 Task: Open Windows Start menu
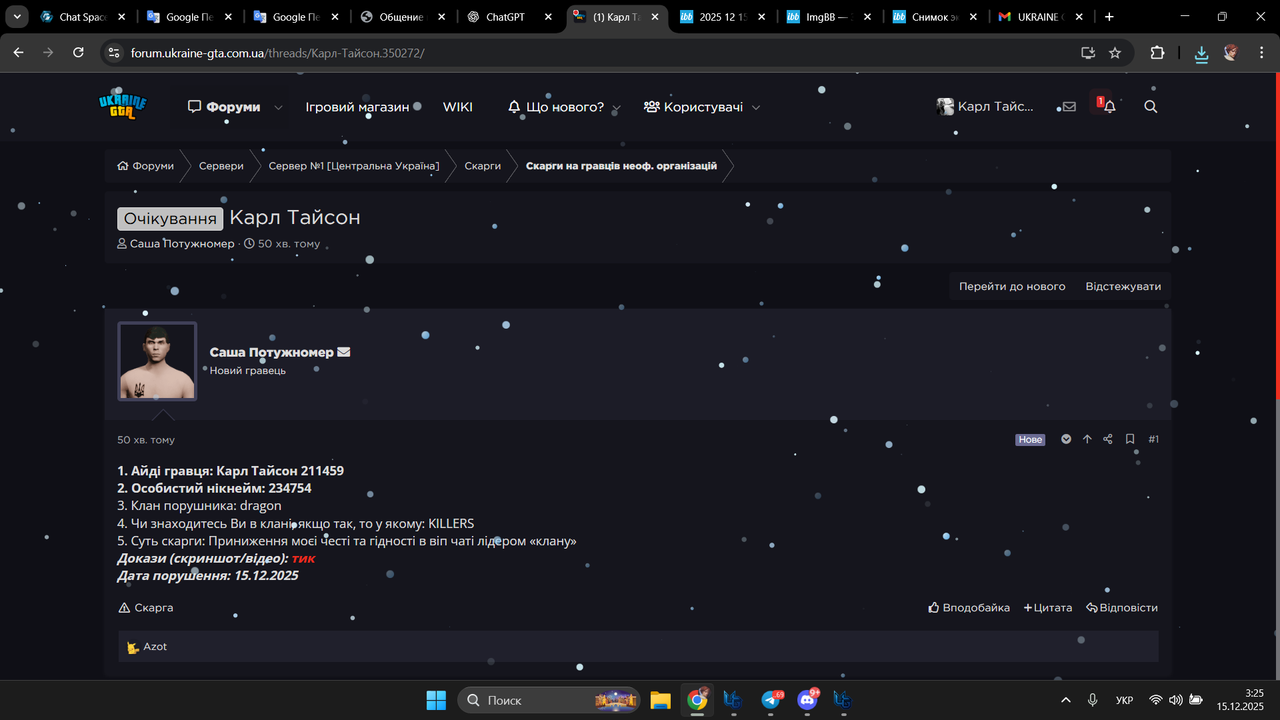click(x=436, y=700)
